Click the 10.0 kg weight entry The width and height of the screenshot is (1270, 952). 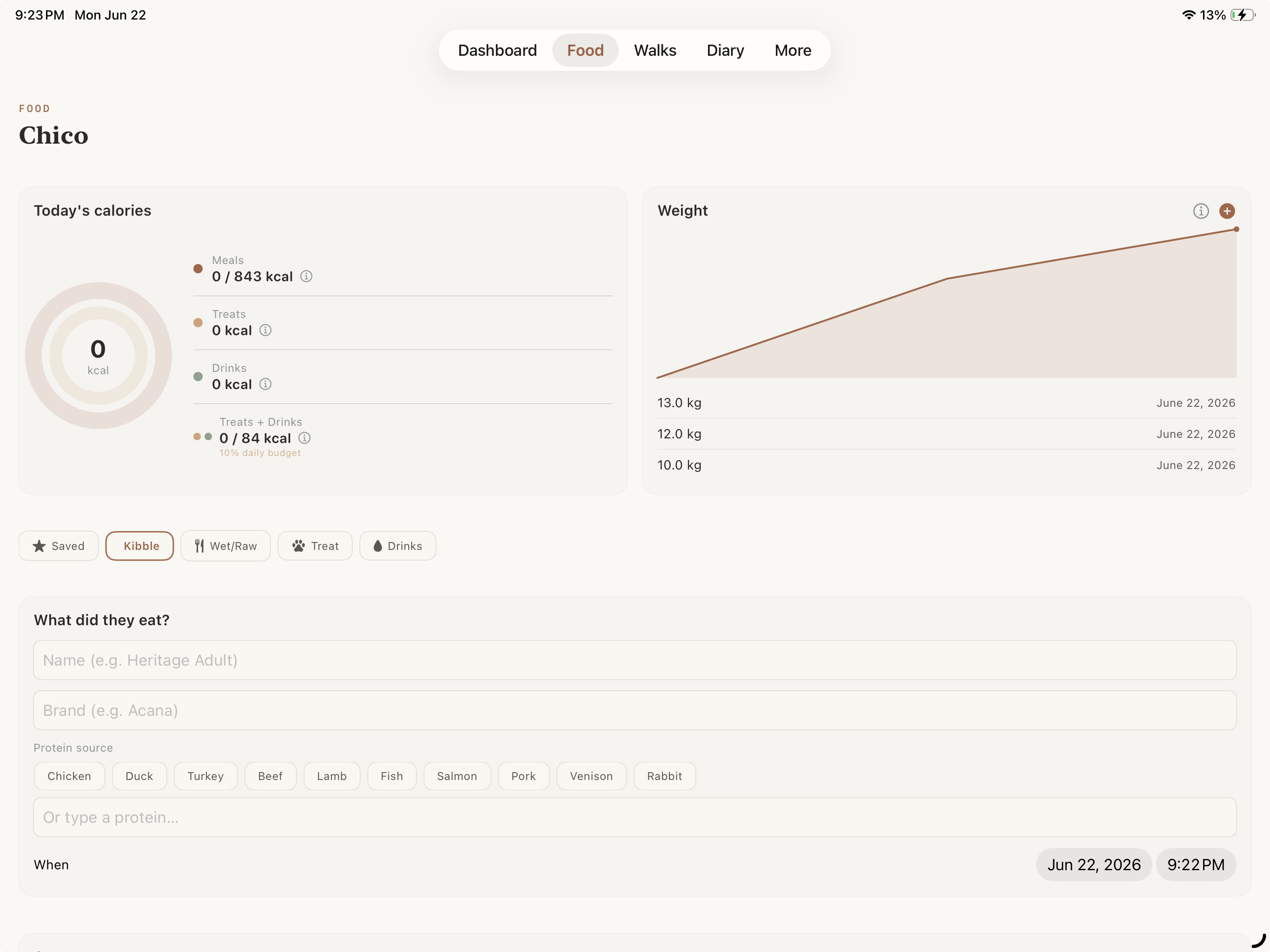pyautogui.click(x=946, y=464)
